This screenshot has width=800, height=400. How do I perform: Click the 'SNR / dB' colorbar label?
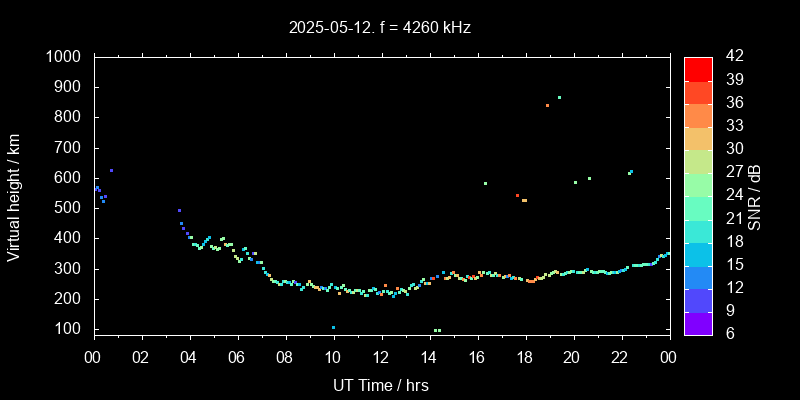(x=755, y=195)
